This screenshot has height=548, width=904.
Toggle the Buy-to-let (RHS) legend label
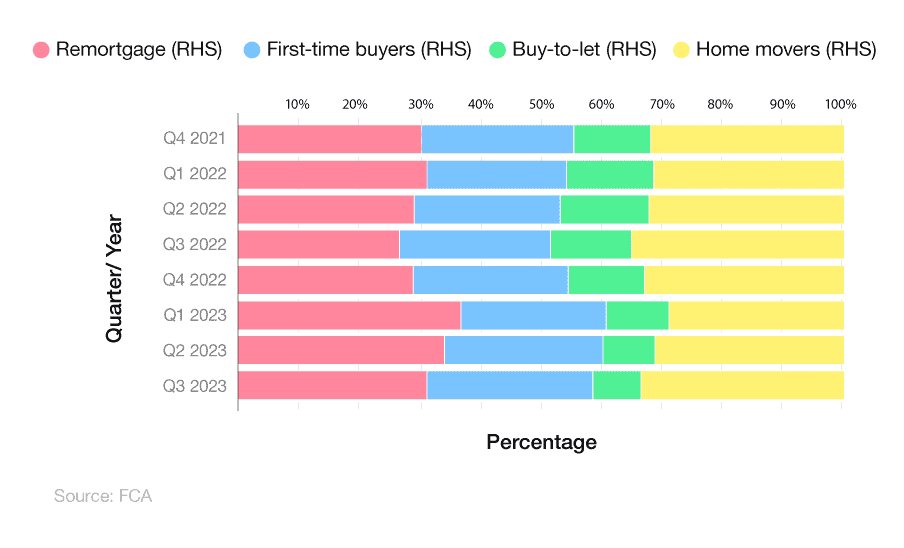pos(585,50)
